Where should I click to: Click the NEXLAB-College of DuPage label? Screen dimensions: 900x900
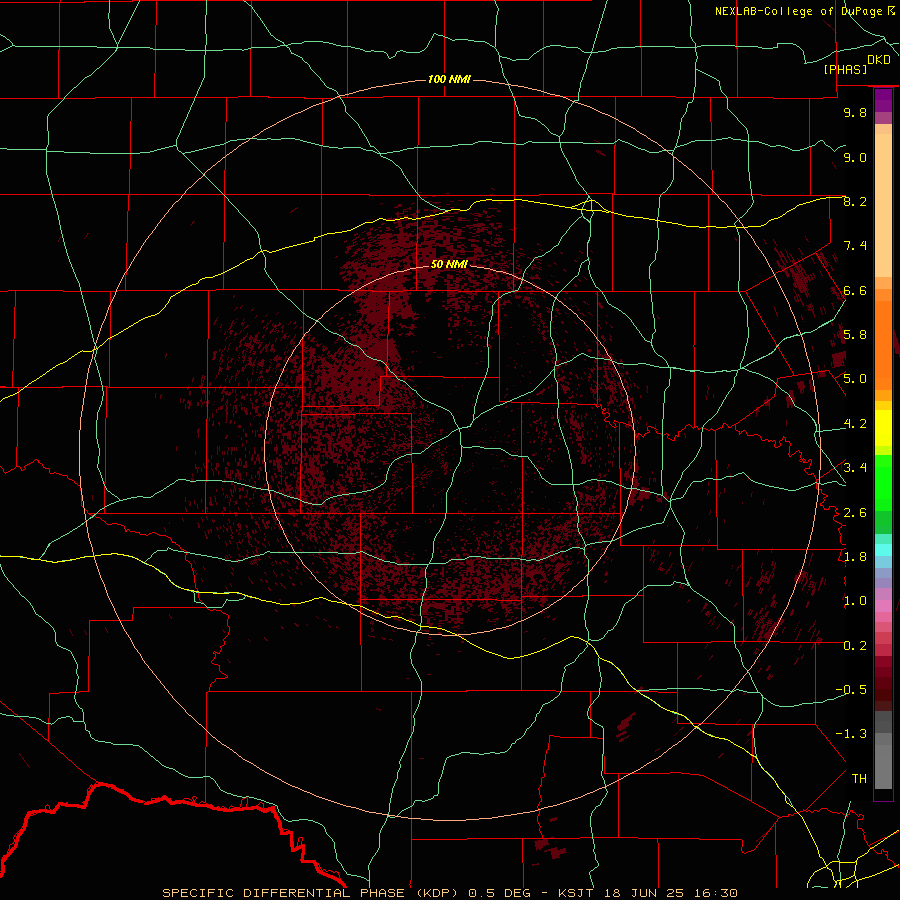point(798,11)
